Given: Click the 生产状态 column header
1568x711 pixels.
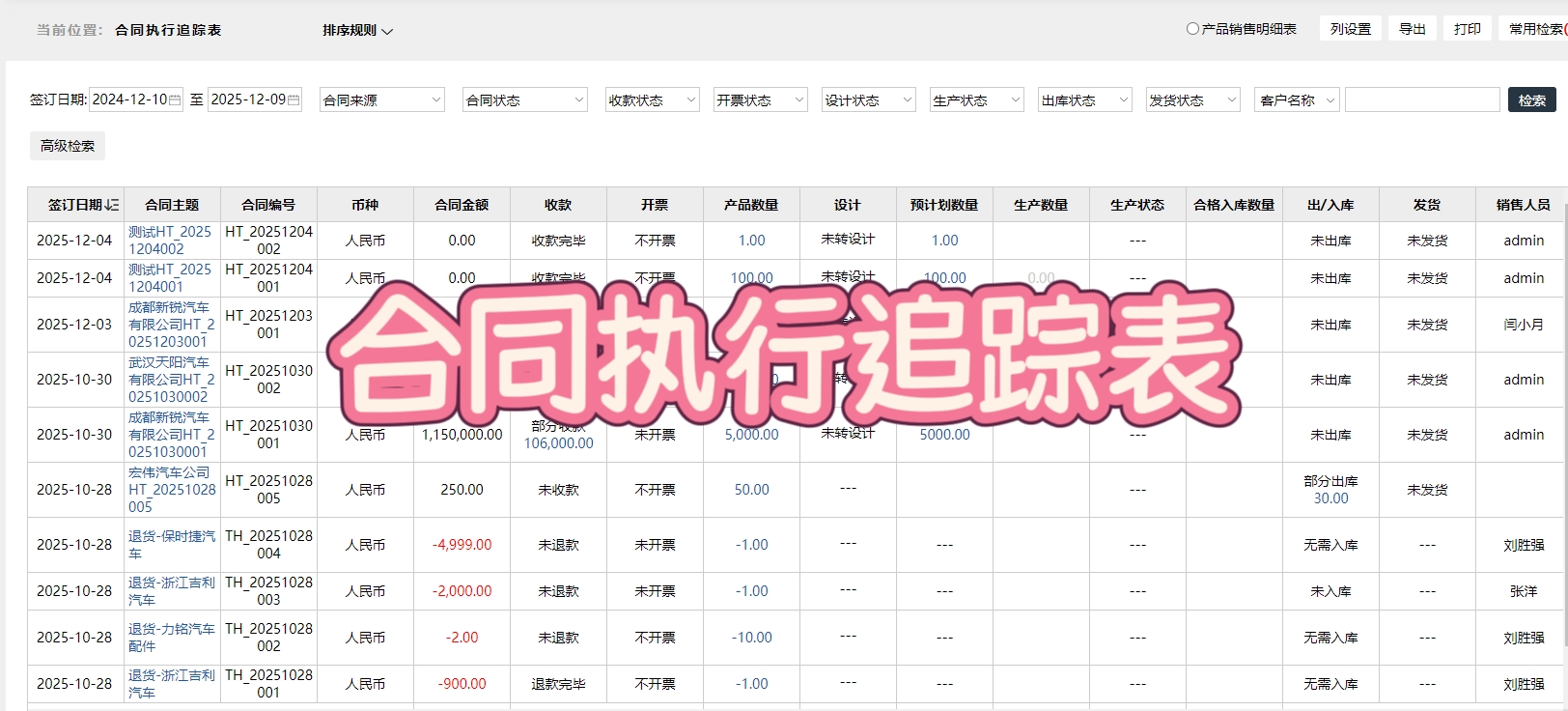Looking at the screenshot, I should coord(1137,205).
